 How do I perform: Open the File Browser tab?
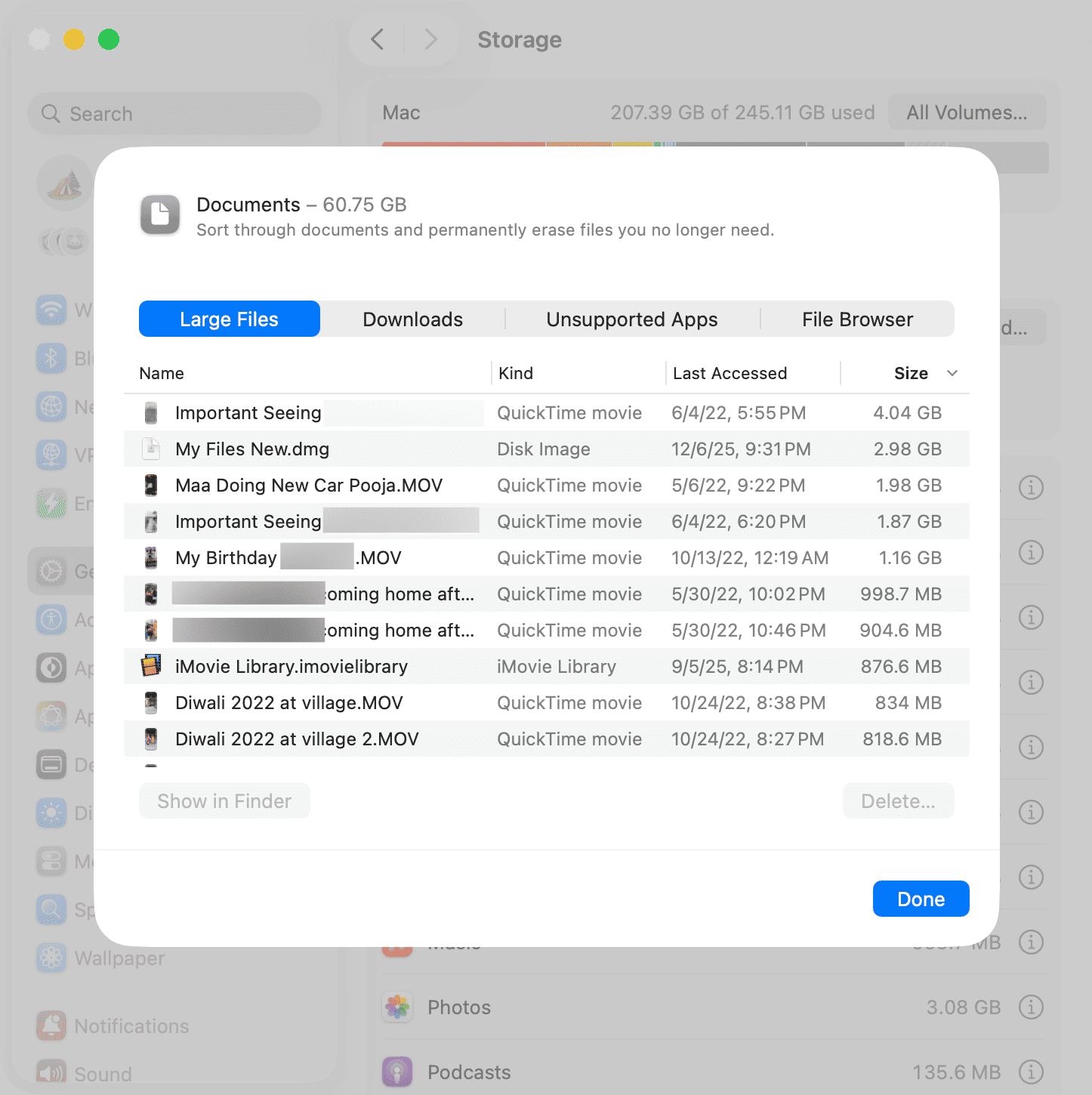click(857, 319)
